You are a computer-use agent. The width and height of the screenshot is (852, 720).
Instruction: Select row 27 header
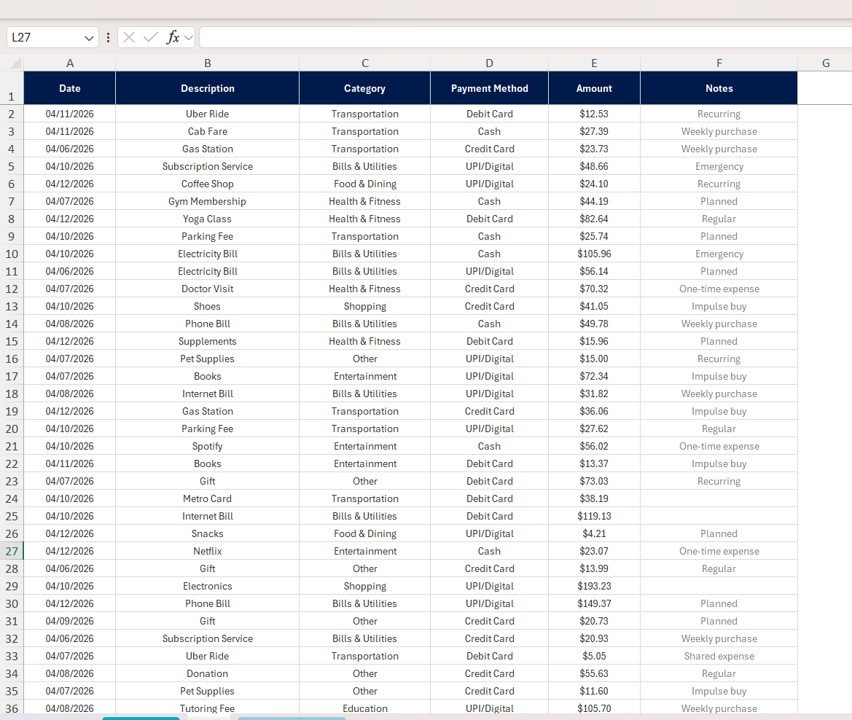pos(12,552)
